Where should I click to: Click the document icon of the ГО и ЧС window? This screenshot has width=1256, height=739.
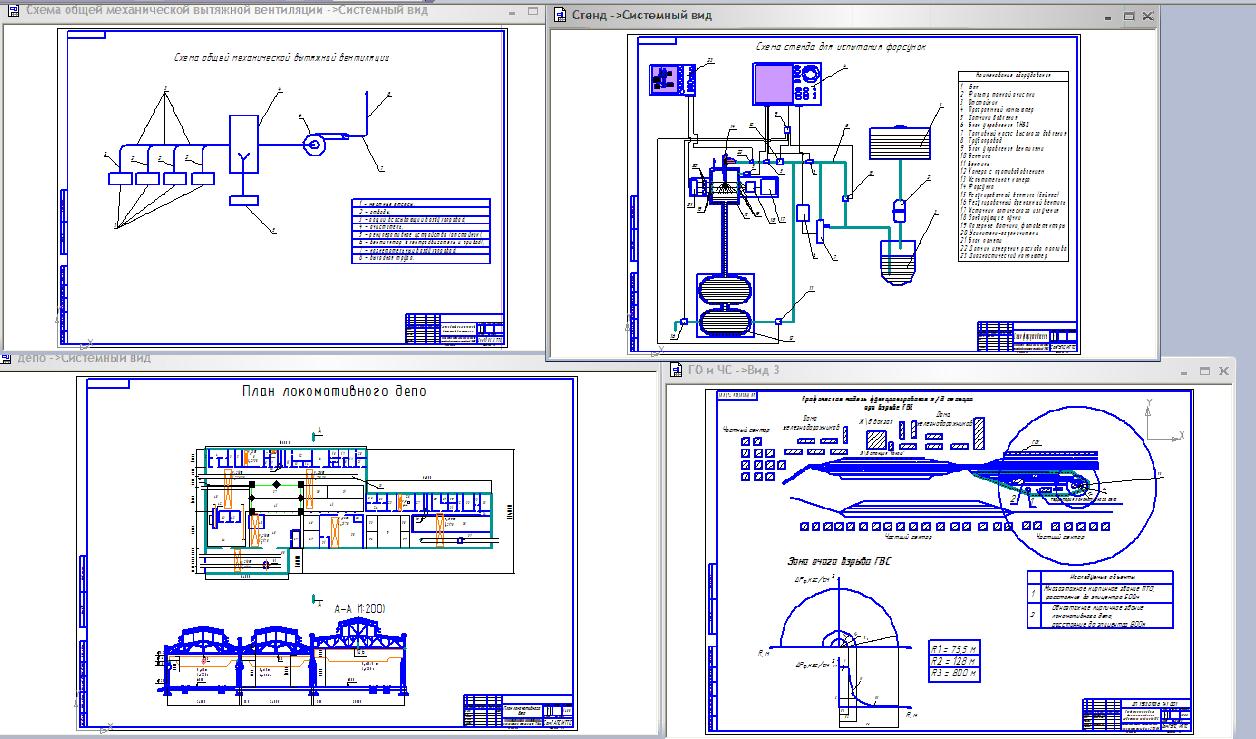[677, 370]
